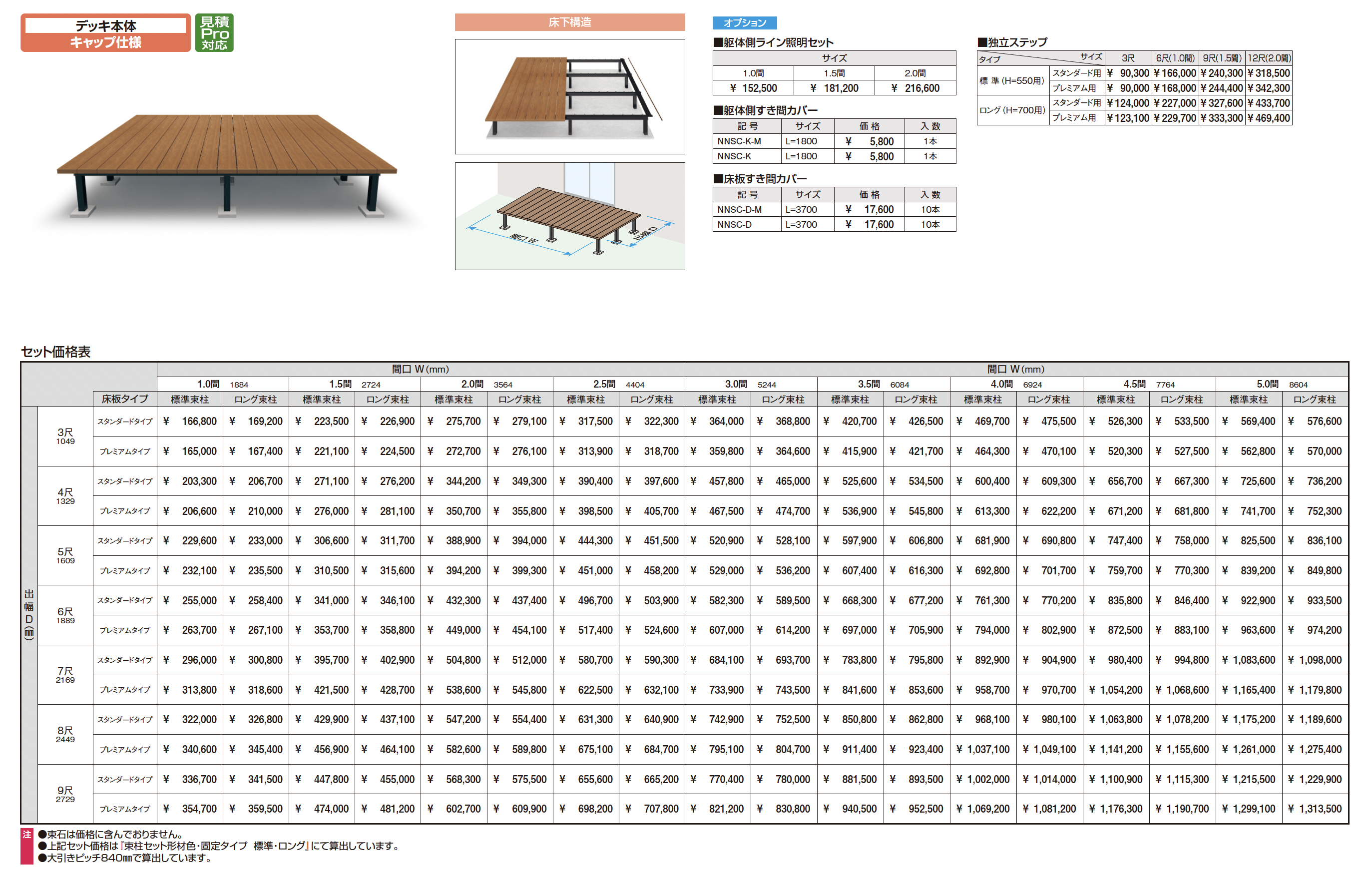Click the NNSC-K-M product code
This screenshot has width=1372, height=881.
739,141
